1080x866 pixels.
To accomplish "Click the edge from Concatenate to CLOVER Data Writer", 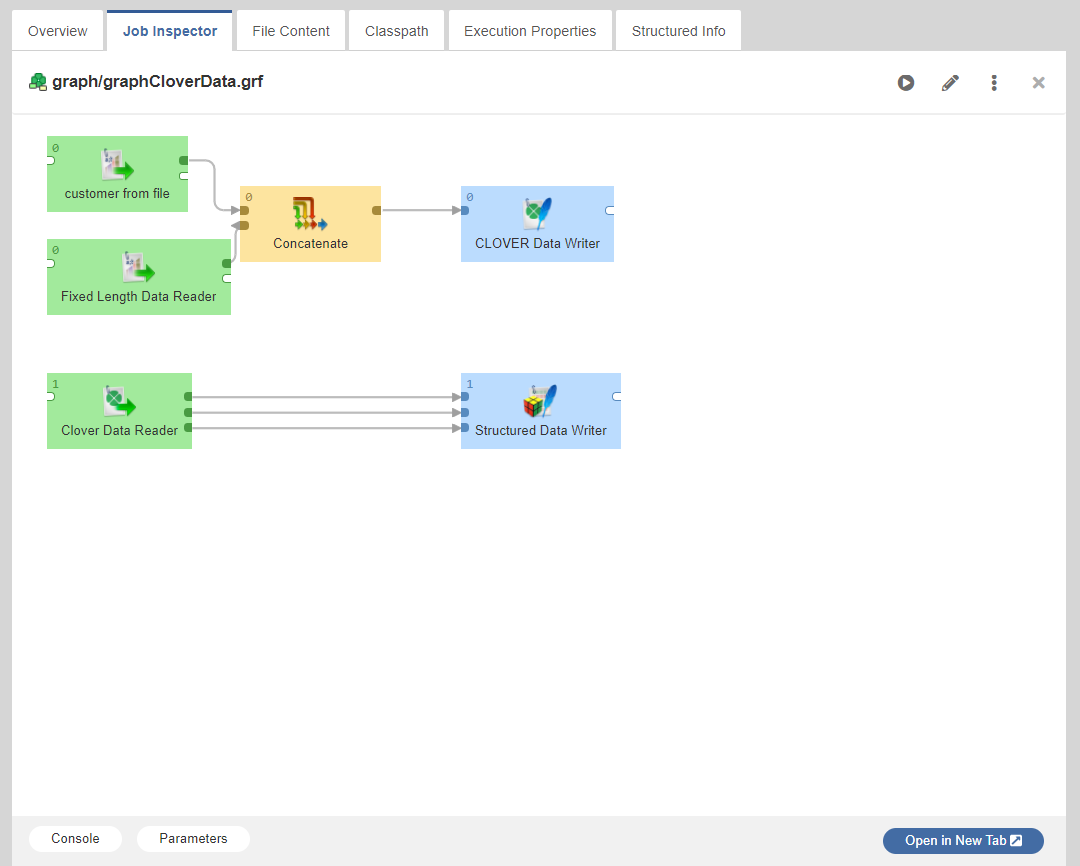I will [x=420, y=211].
